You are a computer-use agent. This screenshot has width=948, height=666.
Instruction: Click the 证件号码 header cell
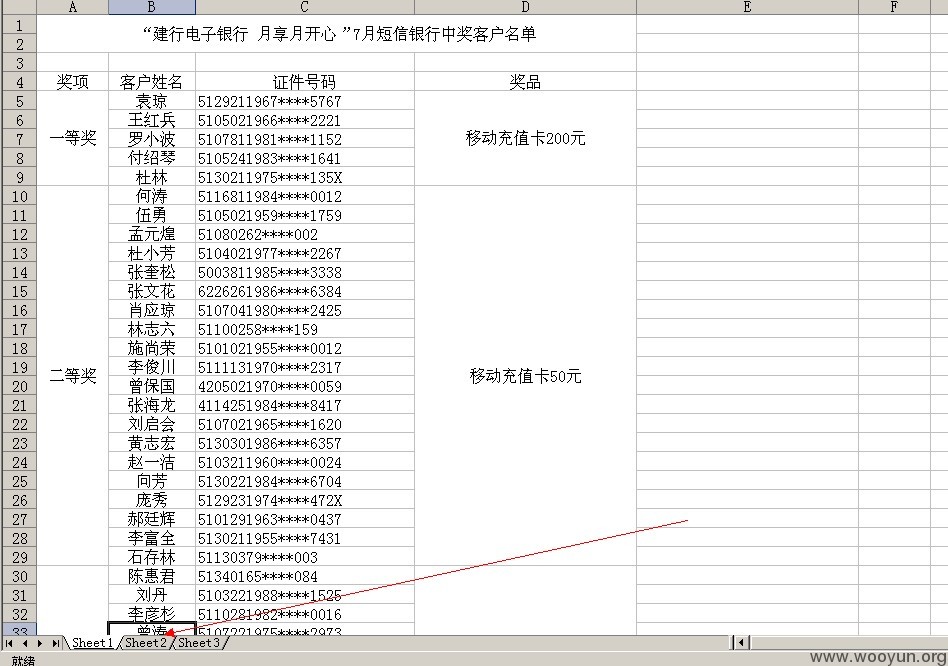tap(305, 82)
